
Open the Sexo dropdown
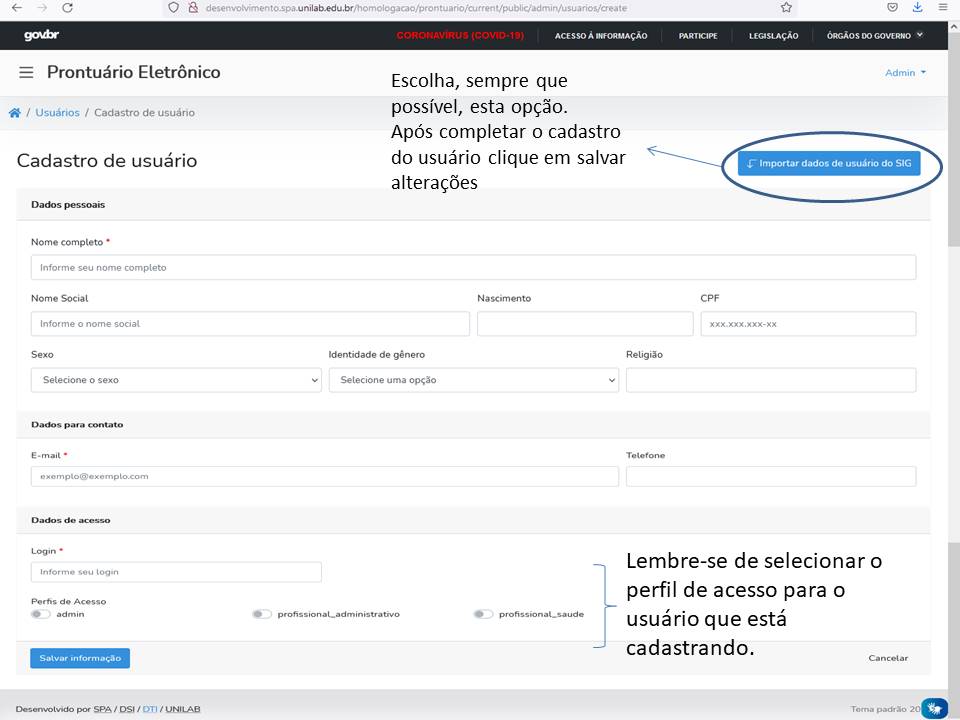coord(176,380)
